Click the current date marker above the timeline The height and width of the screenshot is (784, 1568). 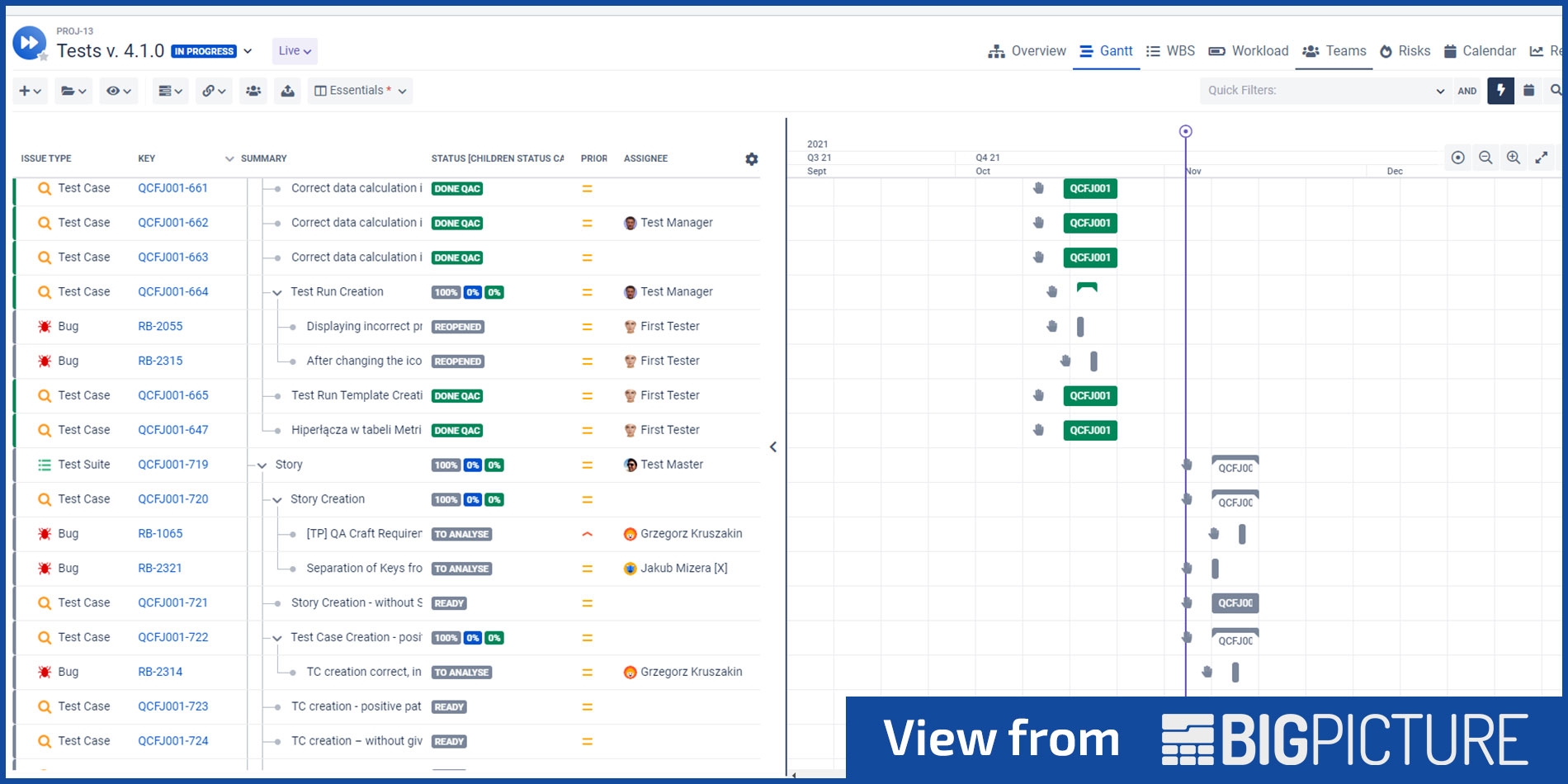[1186, 130]
